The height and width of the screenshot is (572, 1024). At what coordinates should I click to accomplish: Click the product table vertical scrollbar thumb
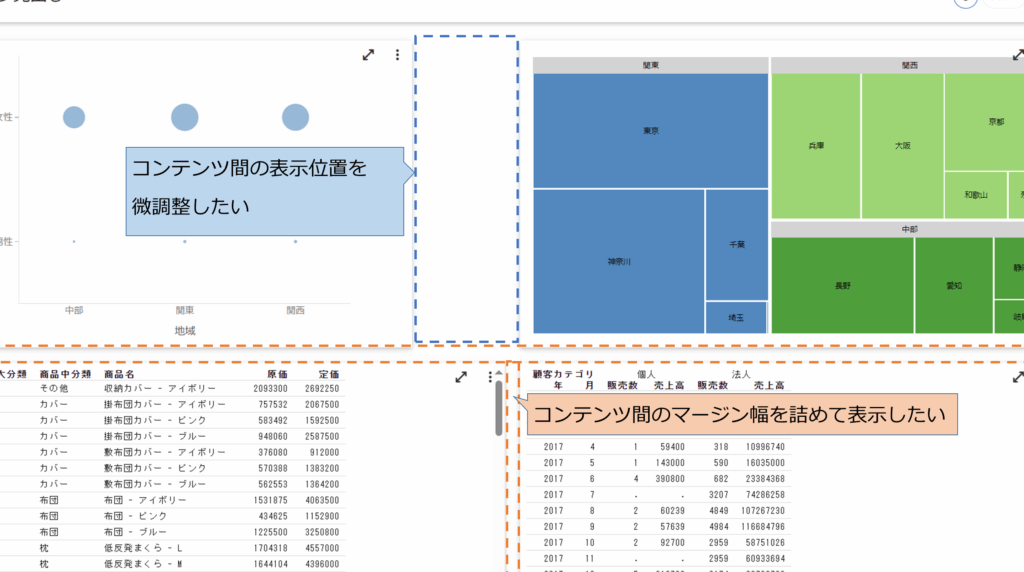(499, 408)
